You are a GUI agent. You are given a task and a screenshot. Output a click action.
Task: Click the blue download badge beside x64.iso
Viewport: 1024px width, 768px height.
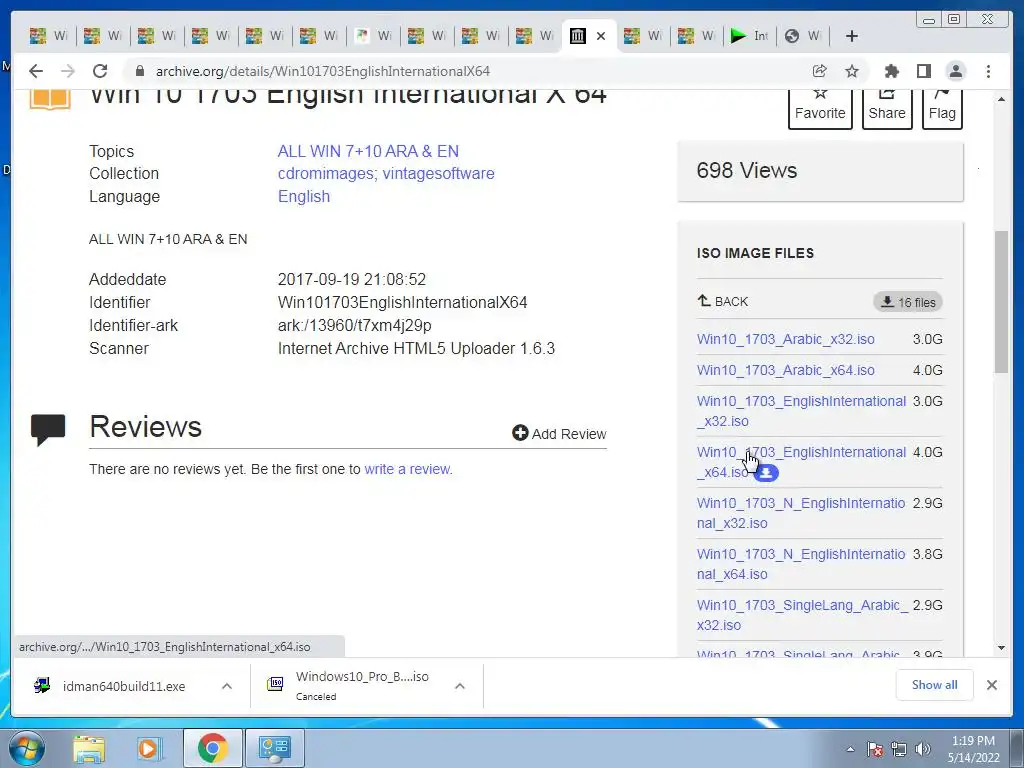pyautogui.click(x=766, y=472)
